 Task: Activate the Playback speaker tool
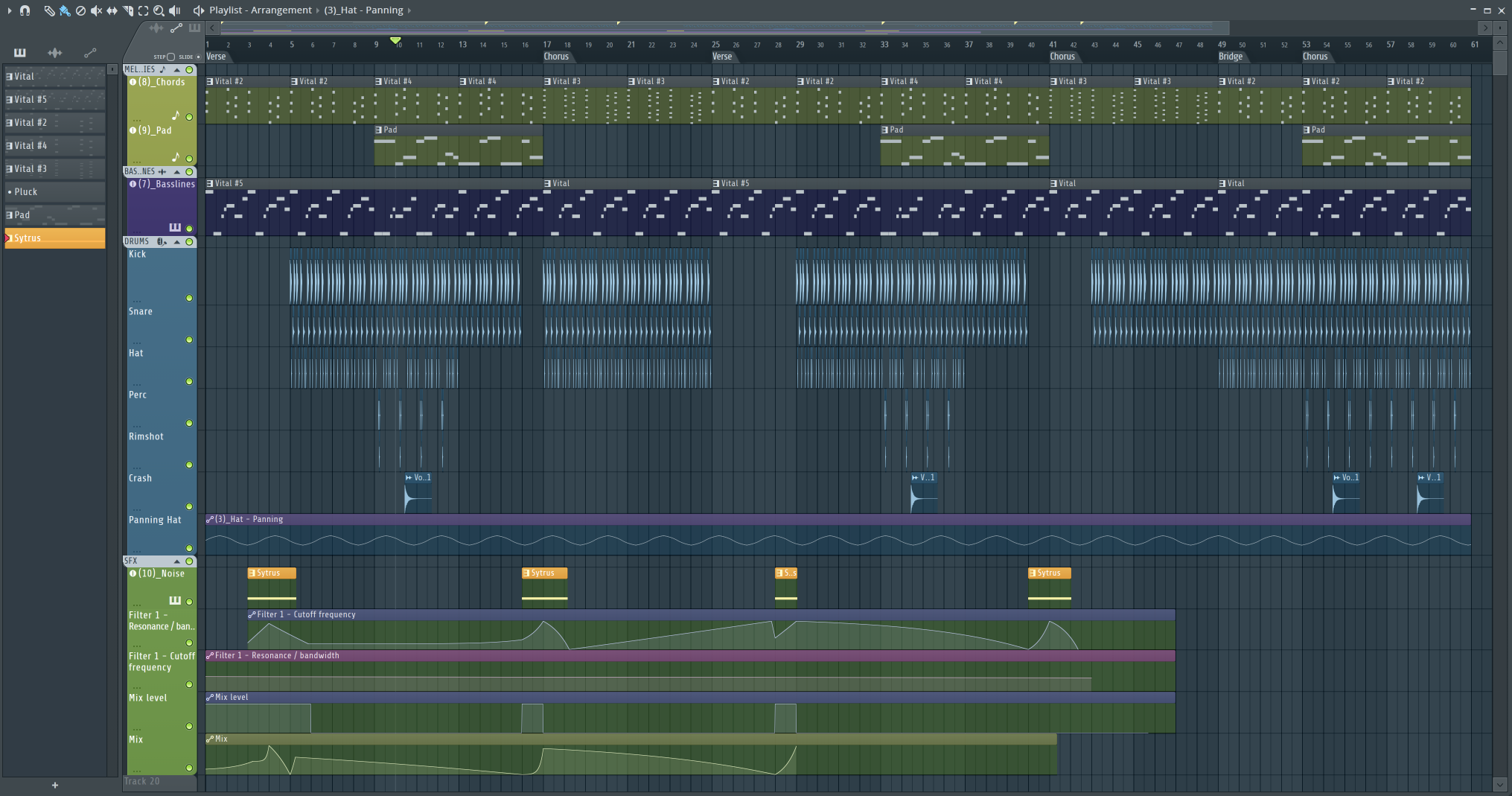175,10
